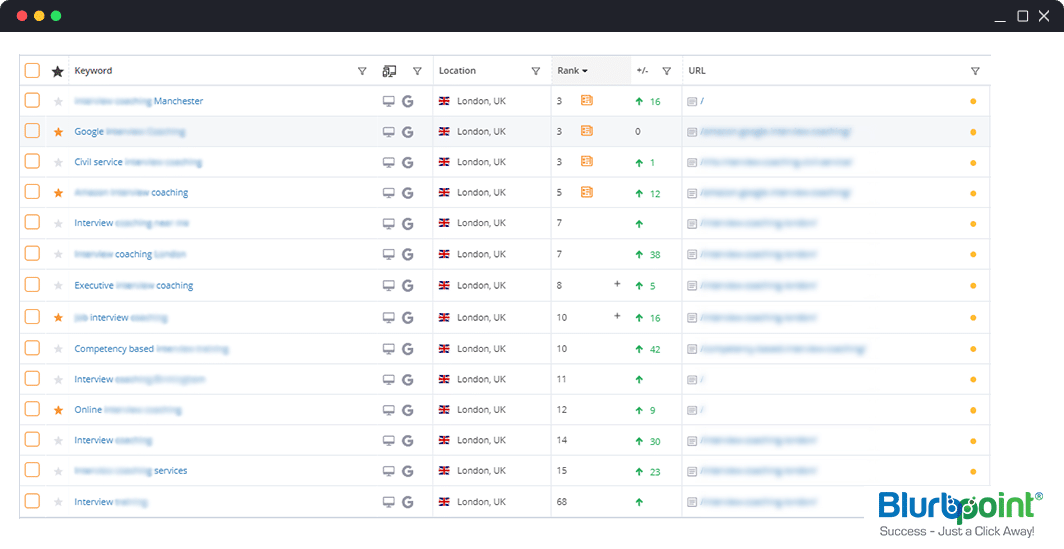Screen dimensions: 1064x549
Task: Open the Location column filter
Action: tap(535, 71)
